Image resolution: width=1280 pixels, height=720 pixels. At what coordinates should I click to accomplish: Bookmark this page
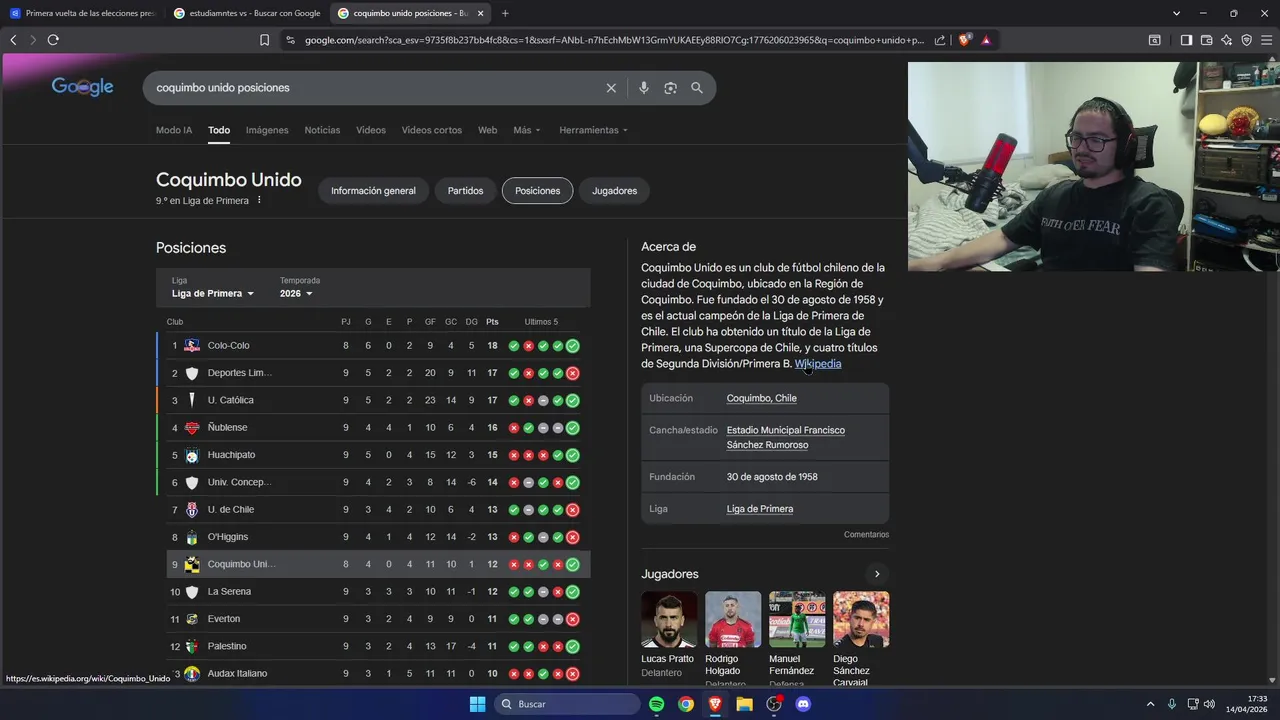point(264,40)
